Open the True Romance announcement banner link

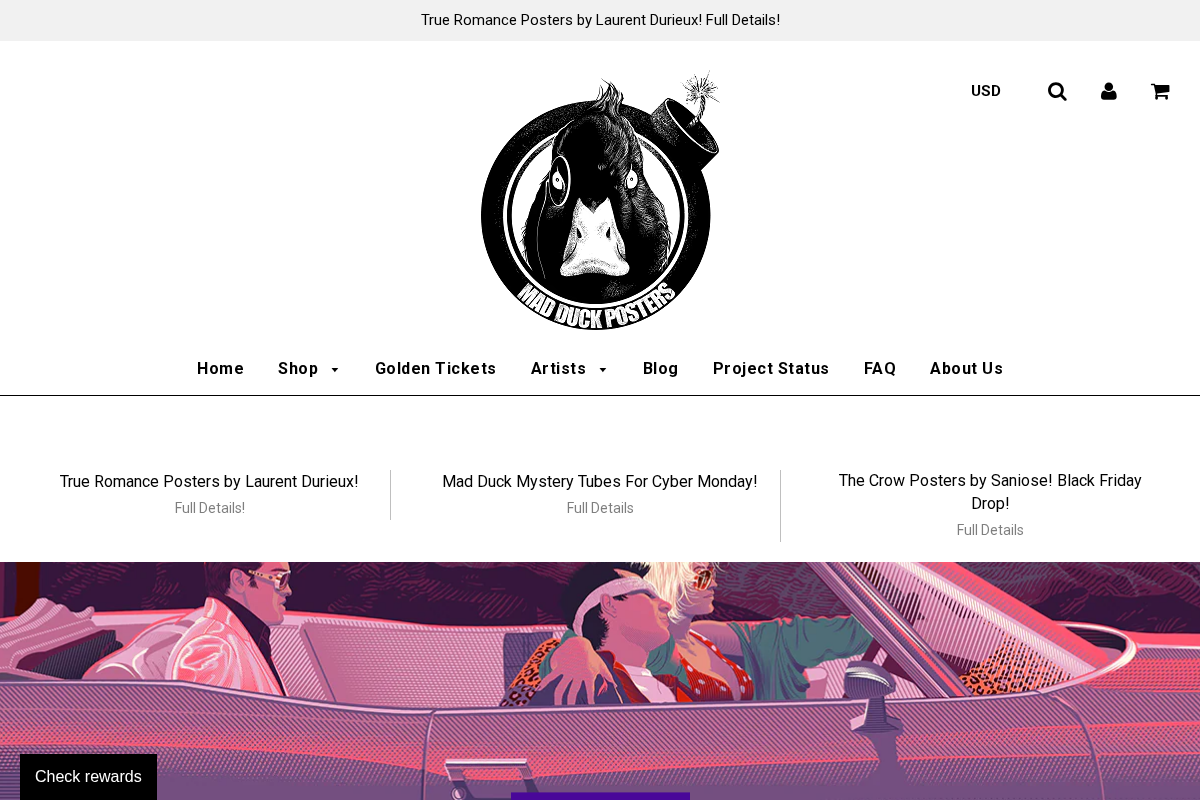[x=600, y=20]
